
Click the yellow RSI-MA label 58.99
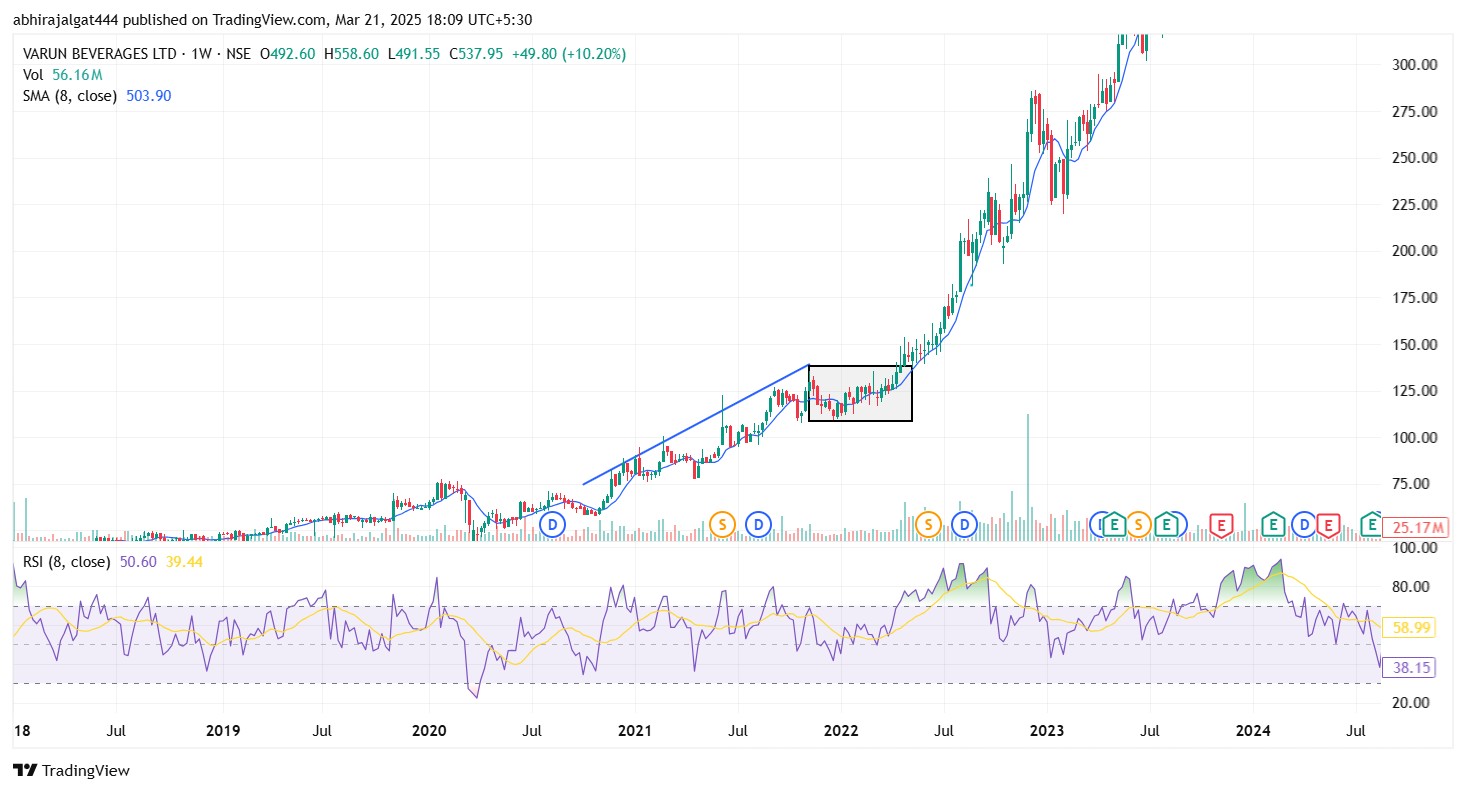(x=1408, y=628)
